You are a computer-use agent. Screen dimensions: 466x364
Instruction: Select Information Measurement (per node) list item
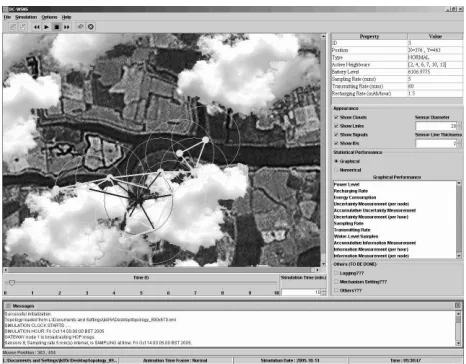coord(371,256)
